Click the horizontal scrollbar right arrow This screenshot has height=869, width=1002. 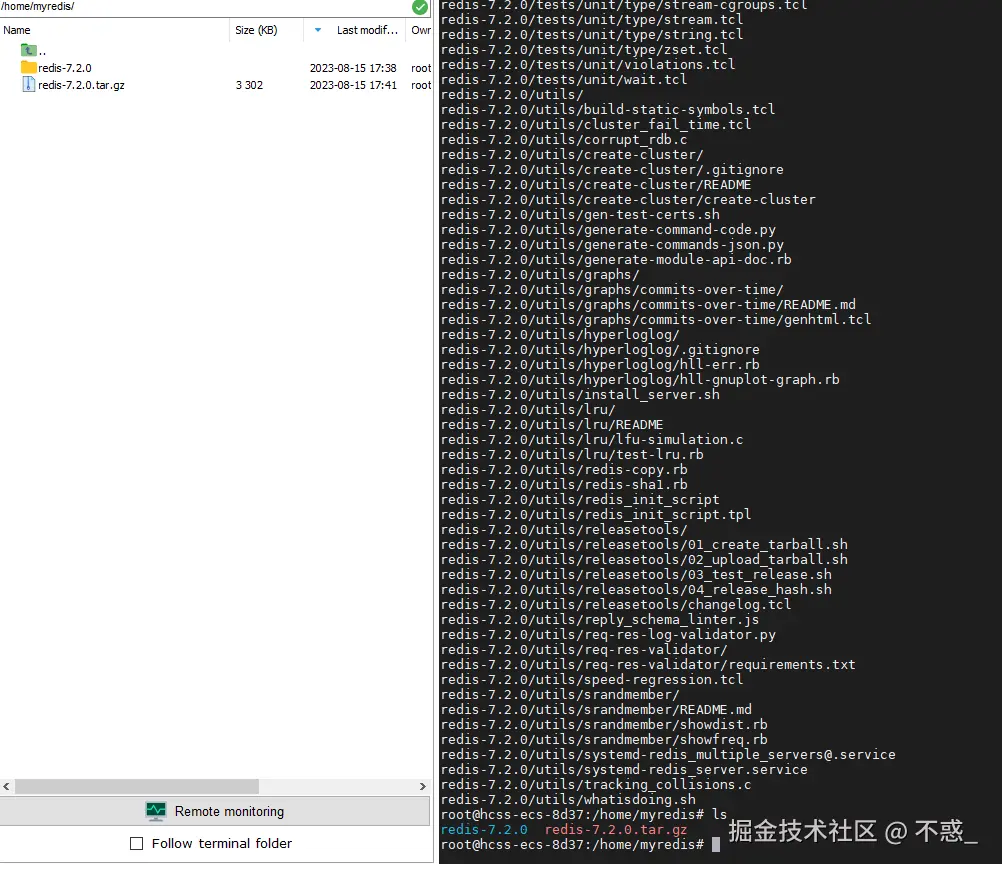(422, 787)
